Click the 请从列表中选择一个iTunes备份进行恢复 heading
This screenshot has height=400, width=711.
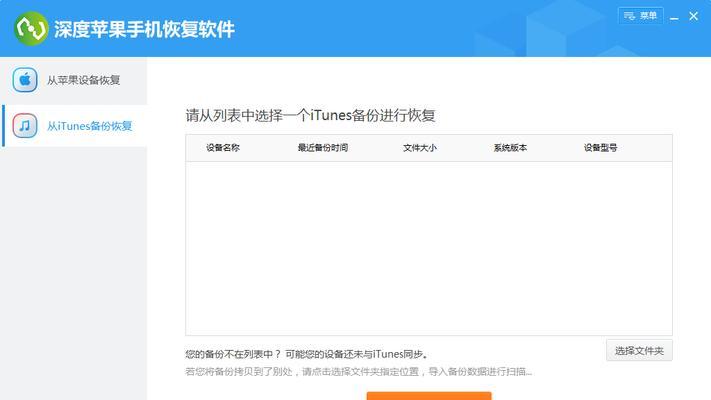click(310, 115)
